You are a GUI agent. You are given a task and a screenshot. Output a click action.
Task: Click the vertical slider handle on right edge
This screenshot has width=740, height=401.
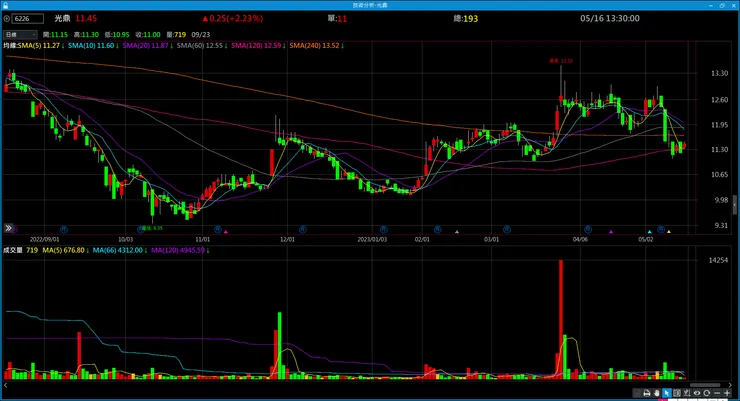tap(735, 205)
